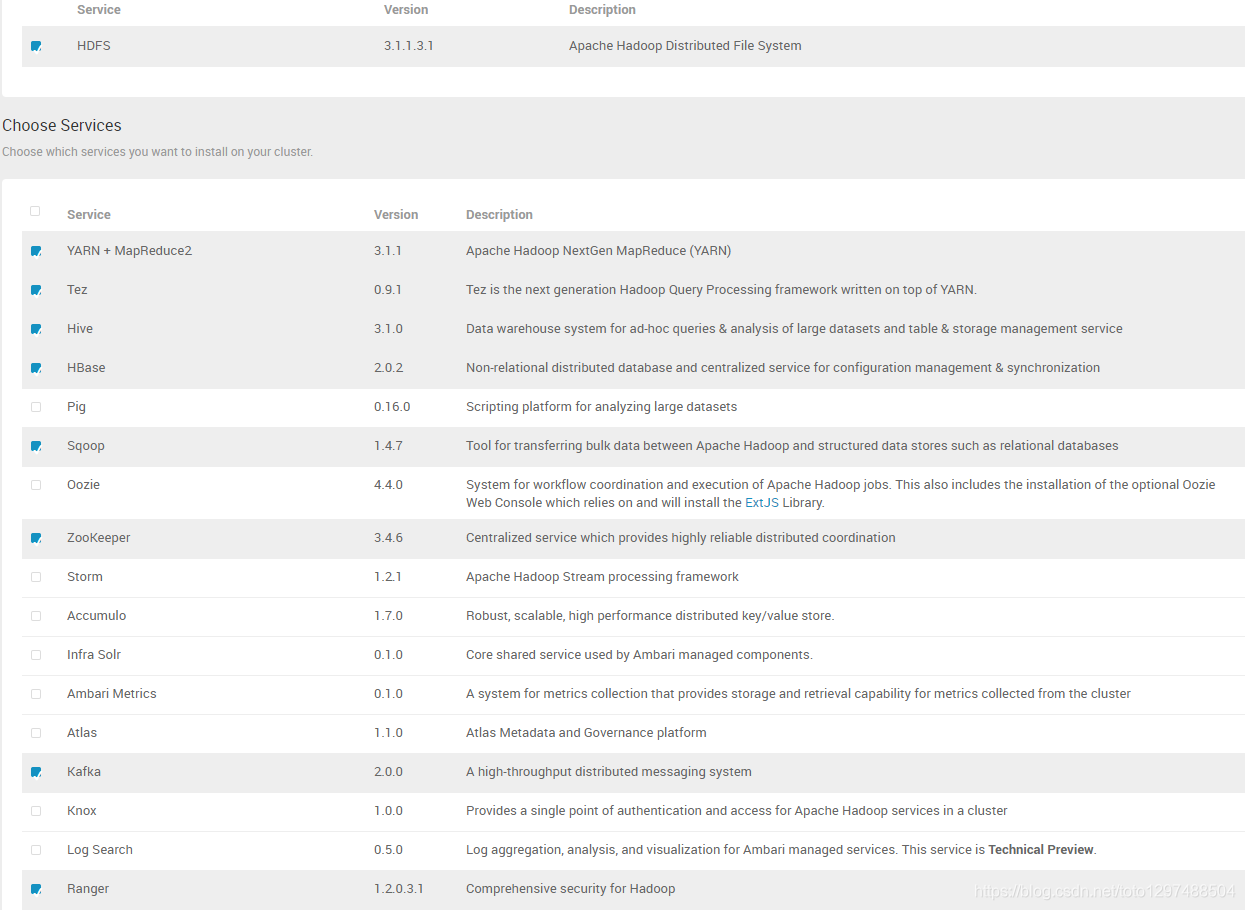The image size is (1245, 910).
Task: Click the YARN + MapReduce2 service name
Action: (x=129, y=251)
